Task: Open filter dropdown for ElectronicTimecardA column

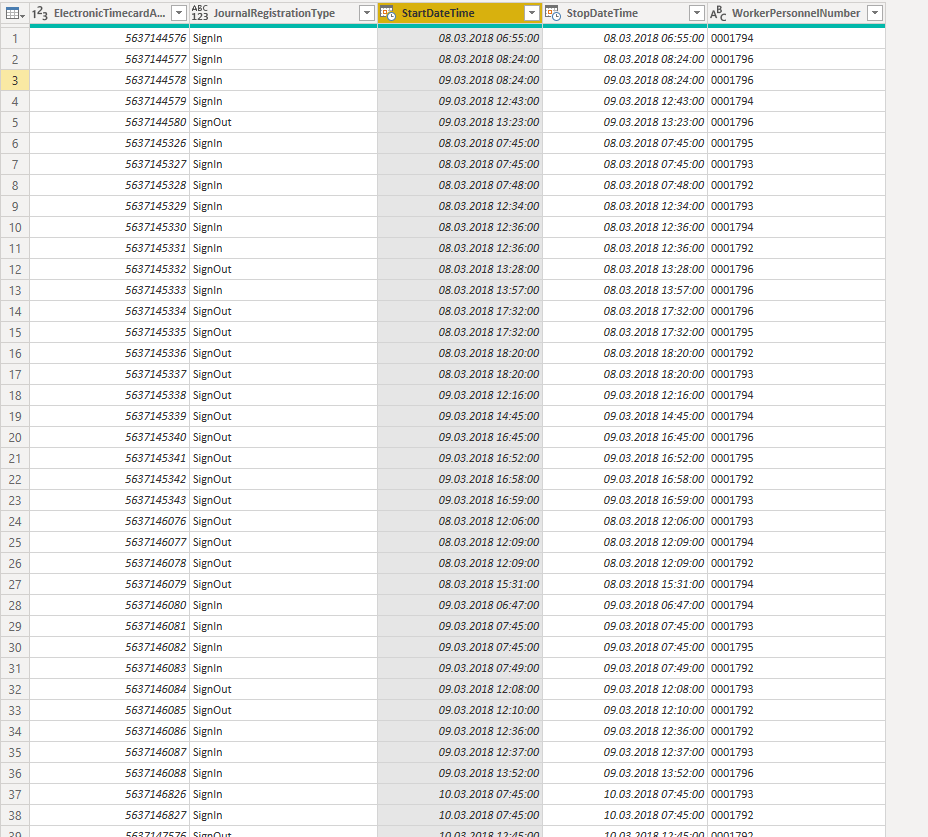Action: pyautogui.click(x=179, y=13)
